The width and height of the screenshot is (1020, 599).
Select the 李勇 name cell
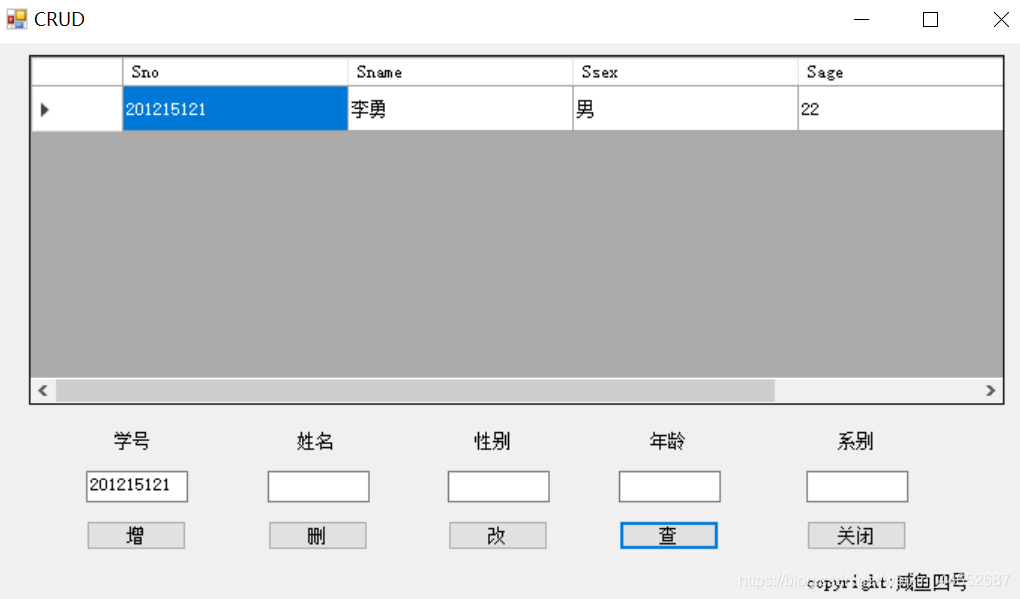point(460,109)
